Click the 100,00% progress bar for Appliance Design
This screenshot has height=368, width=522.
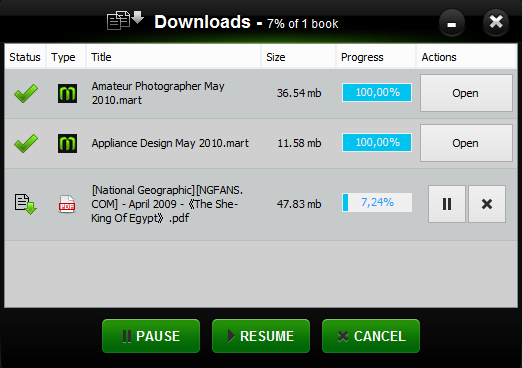(x=377, y=143)
